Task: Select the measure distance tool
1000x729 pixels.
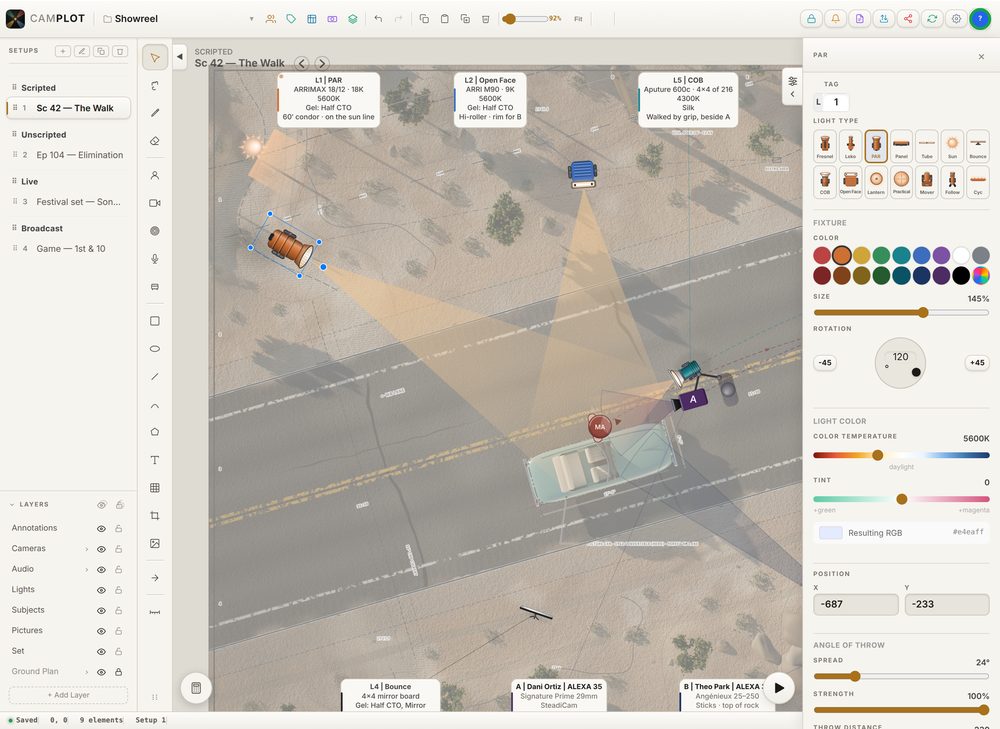Action: point(155,612)
